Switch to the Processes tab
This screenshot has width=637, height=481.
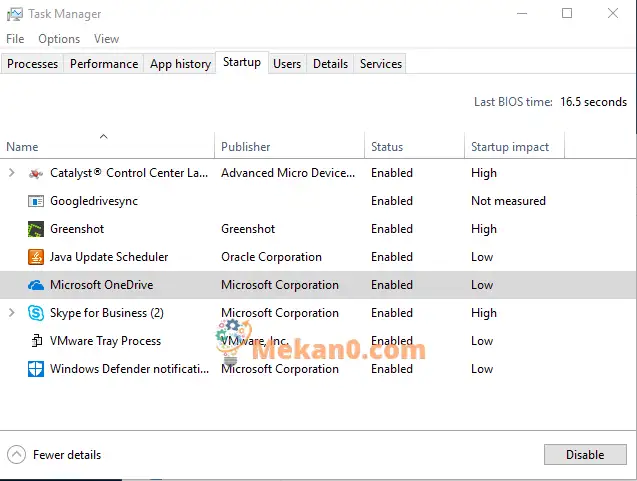pyautogui.click(x=32, y=64)
